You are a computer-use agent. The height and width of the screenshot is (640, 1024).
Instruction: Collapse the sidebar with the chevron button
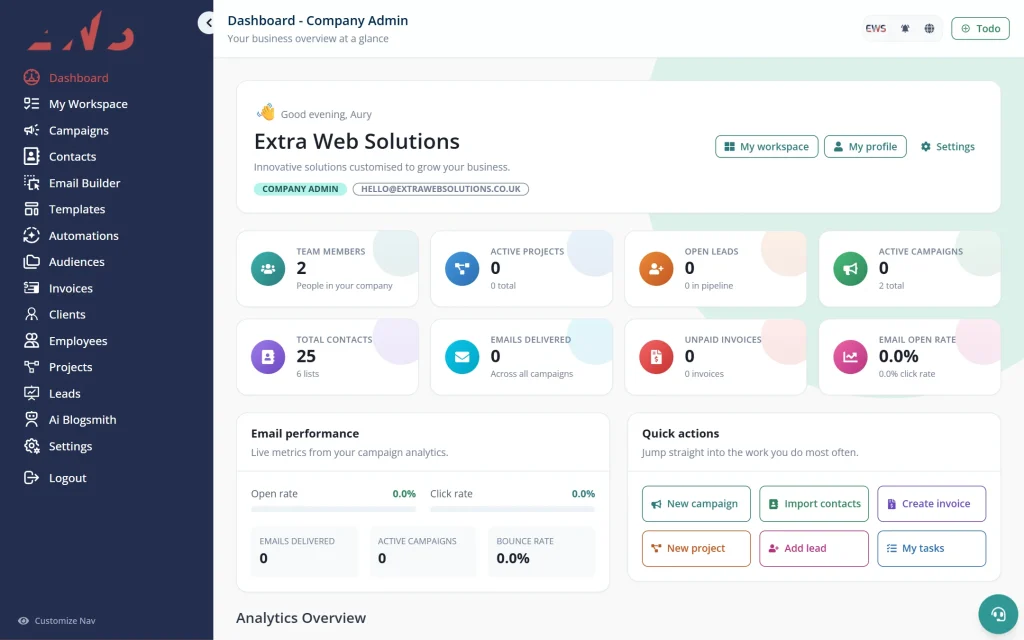pyautogui.click(x=208, y=23)
